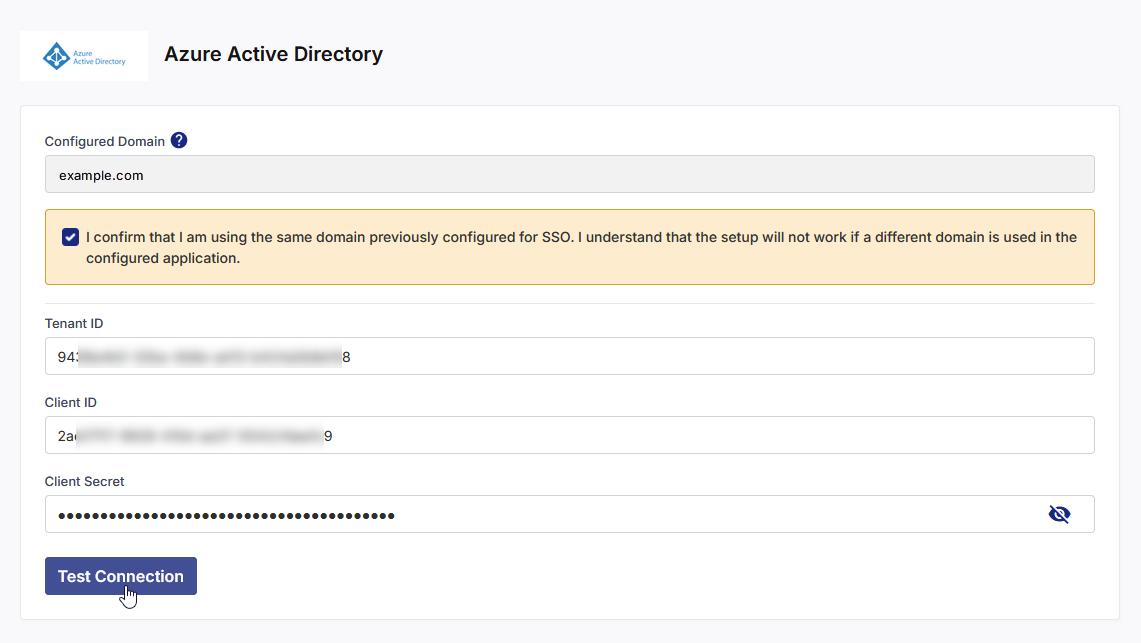This screenshot has width=1141, height=643.
Task: Focus the Client ID input field
Action: pyautogui.click(x=700, y=435)
